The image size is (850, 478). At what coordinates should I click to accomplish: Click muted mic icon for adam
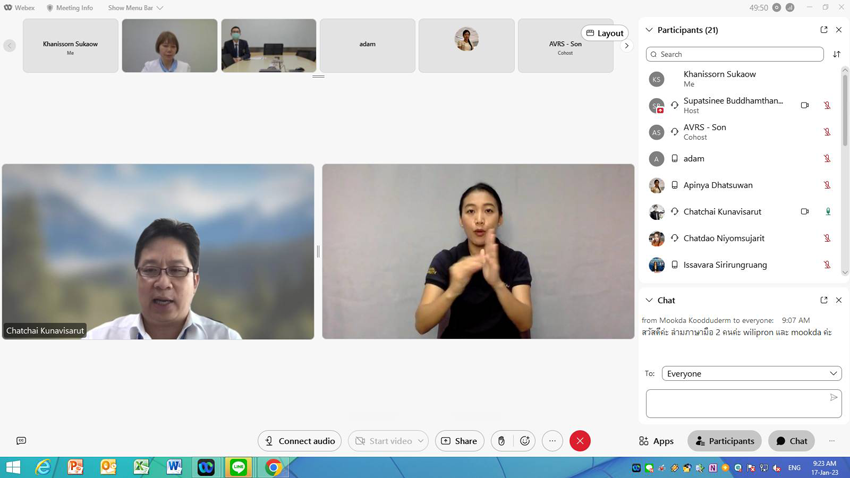pos(827,158)
